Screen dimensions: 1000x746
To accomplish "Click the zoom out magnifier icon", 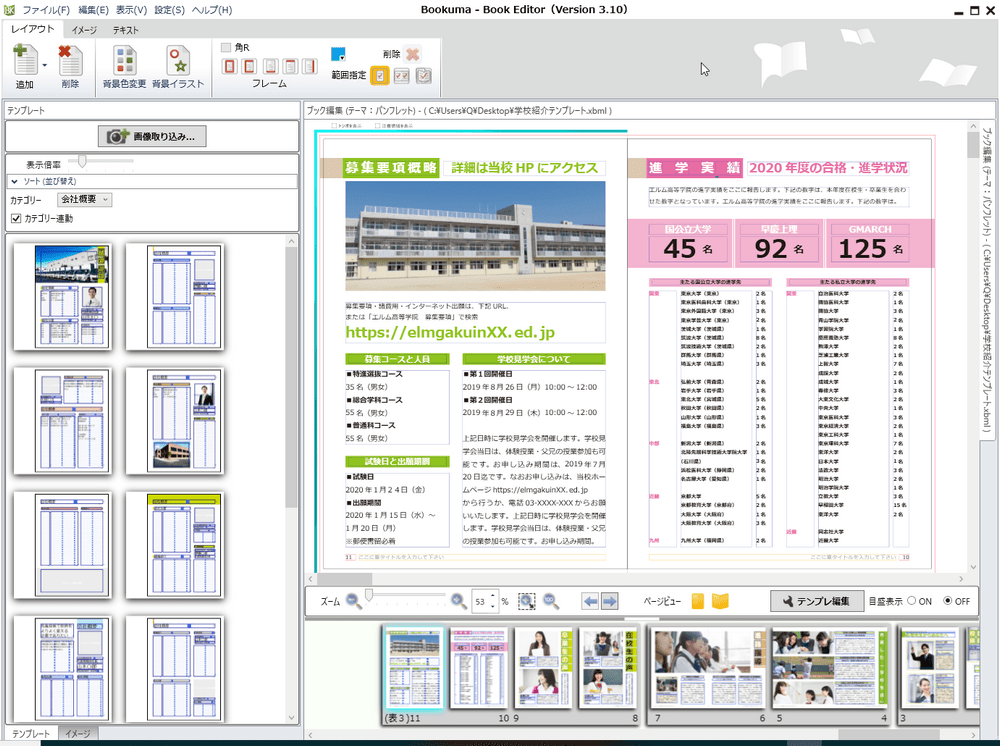I will click(x=353, y=601).
